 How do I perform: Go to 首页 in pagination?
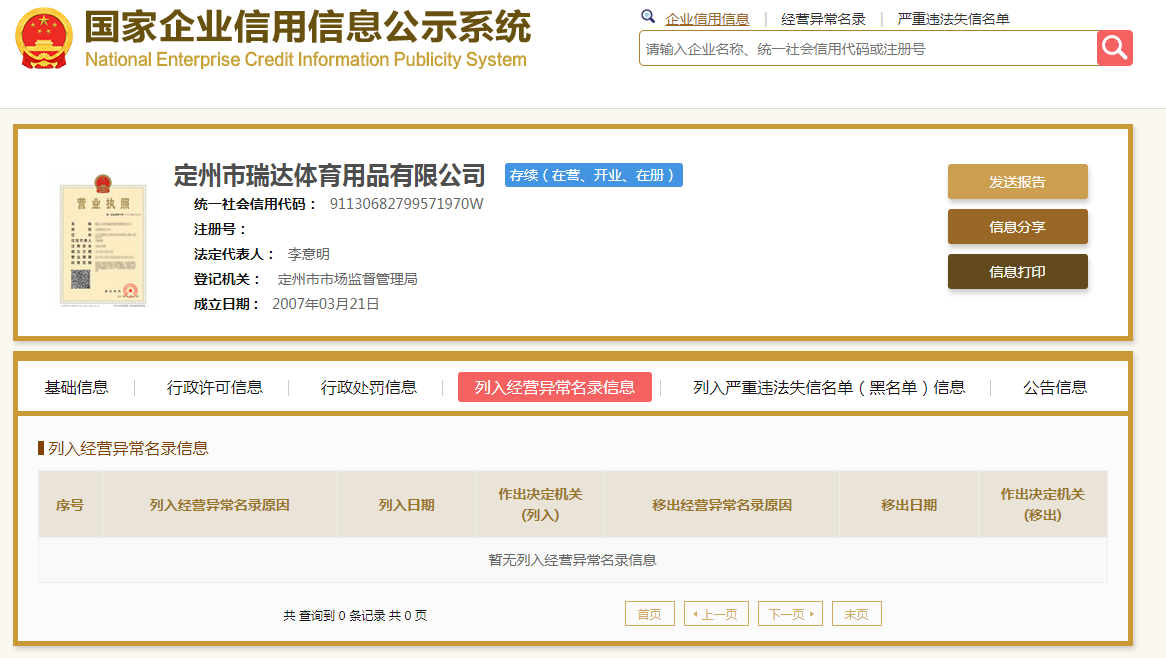(650, 613)
